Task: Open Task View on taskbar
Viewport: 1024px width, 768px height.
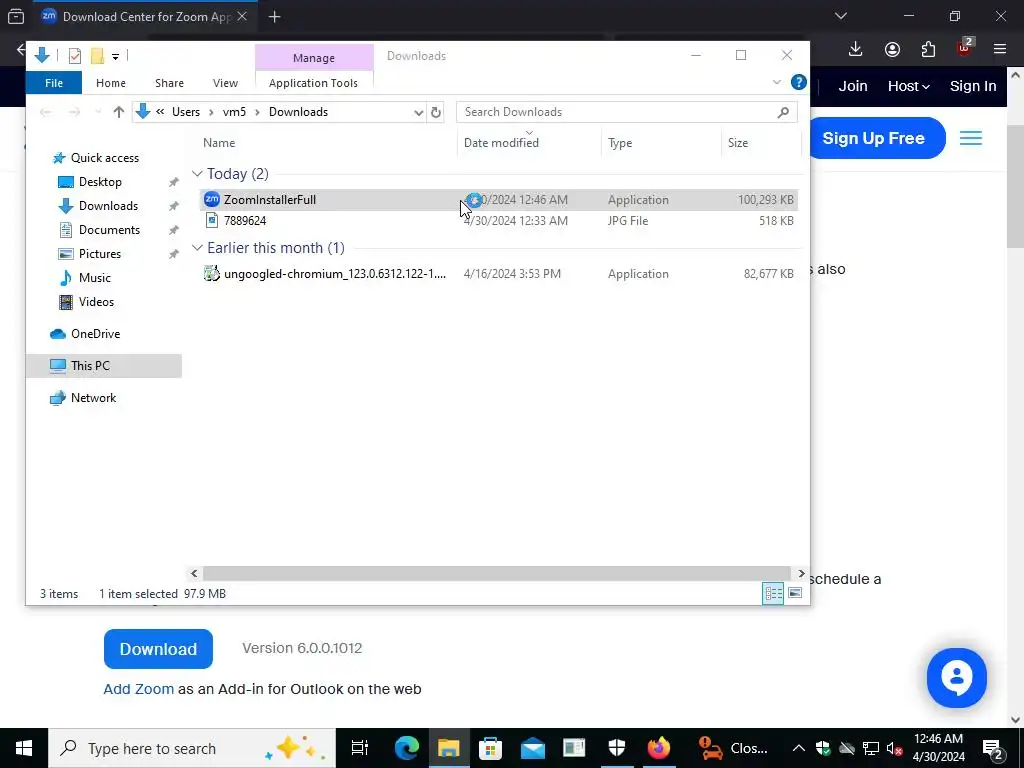Action: tap(360, 748)
